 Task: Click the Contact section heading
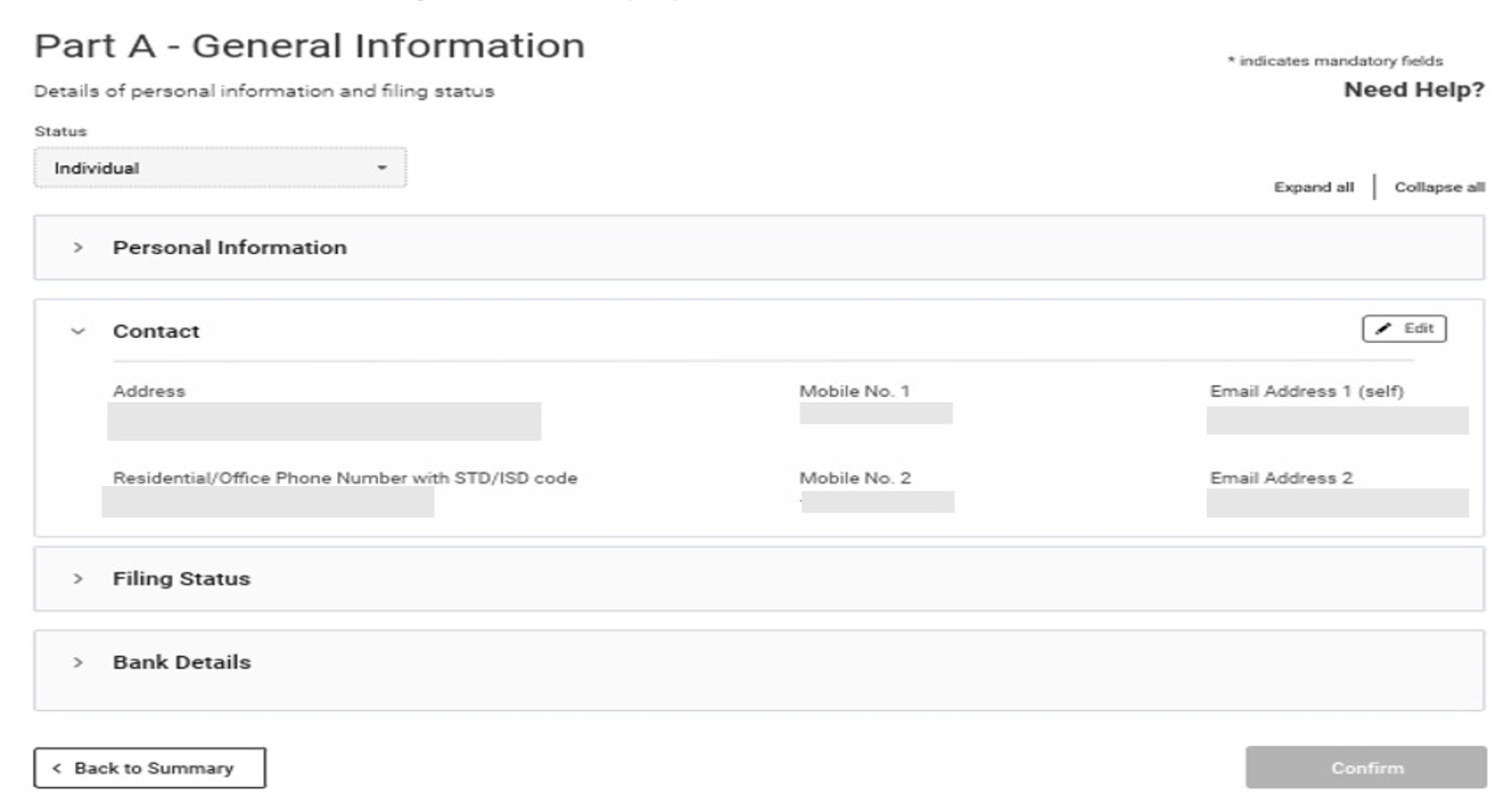click(156, 331)
